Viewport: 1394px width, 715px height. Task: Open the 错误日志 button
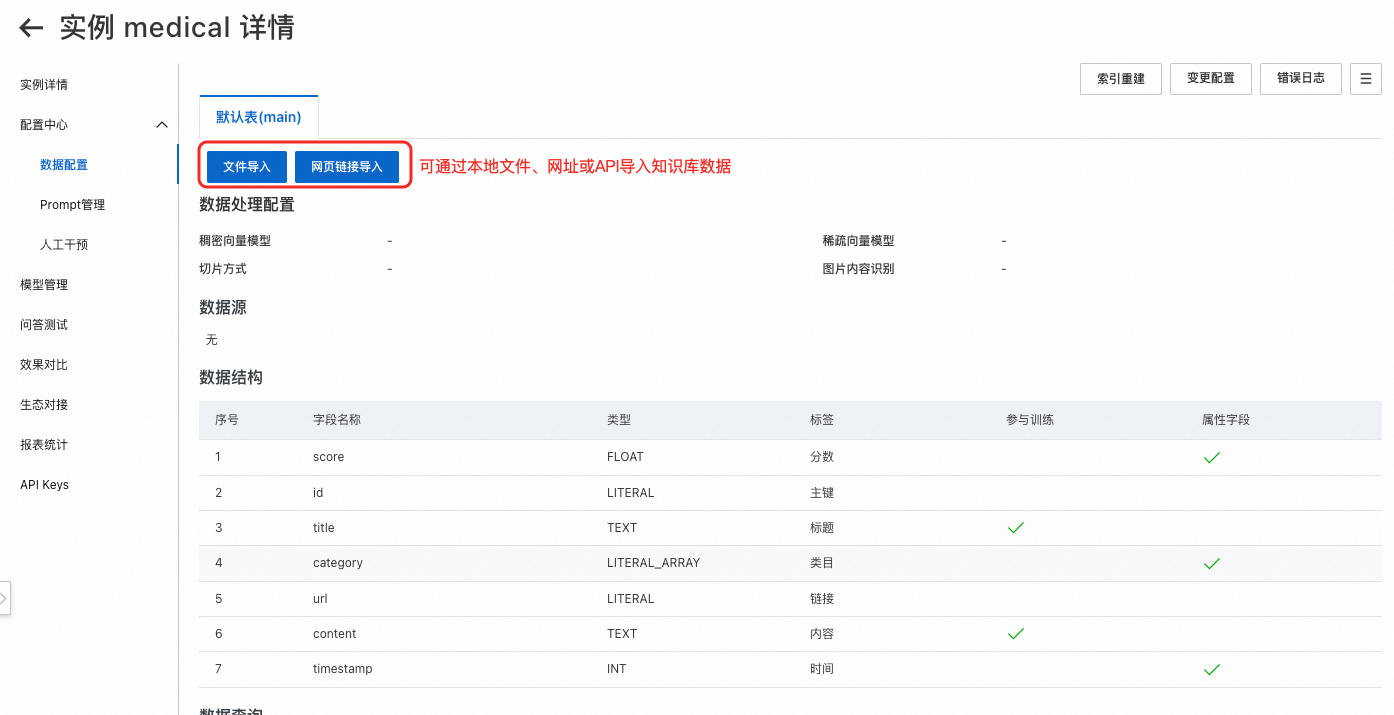click(x=1301, y=78)
